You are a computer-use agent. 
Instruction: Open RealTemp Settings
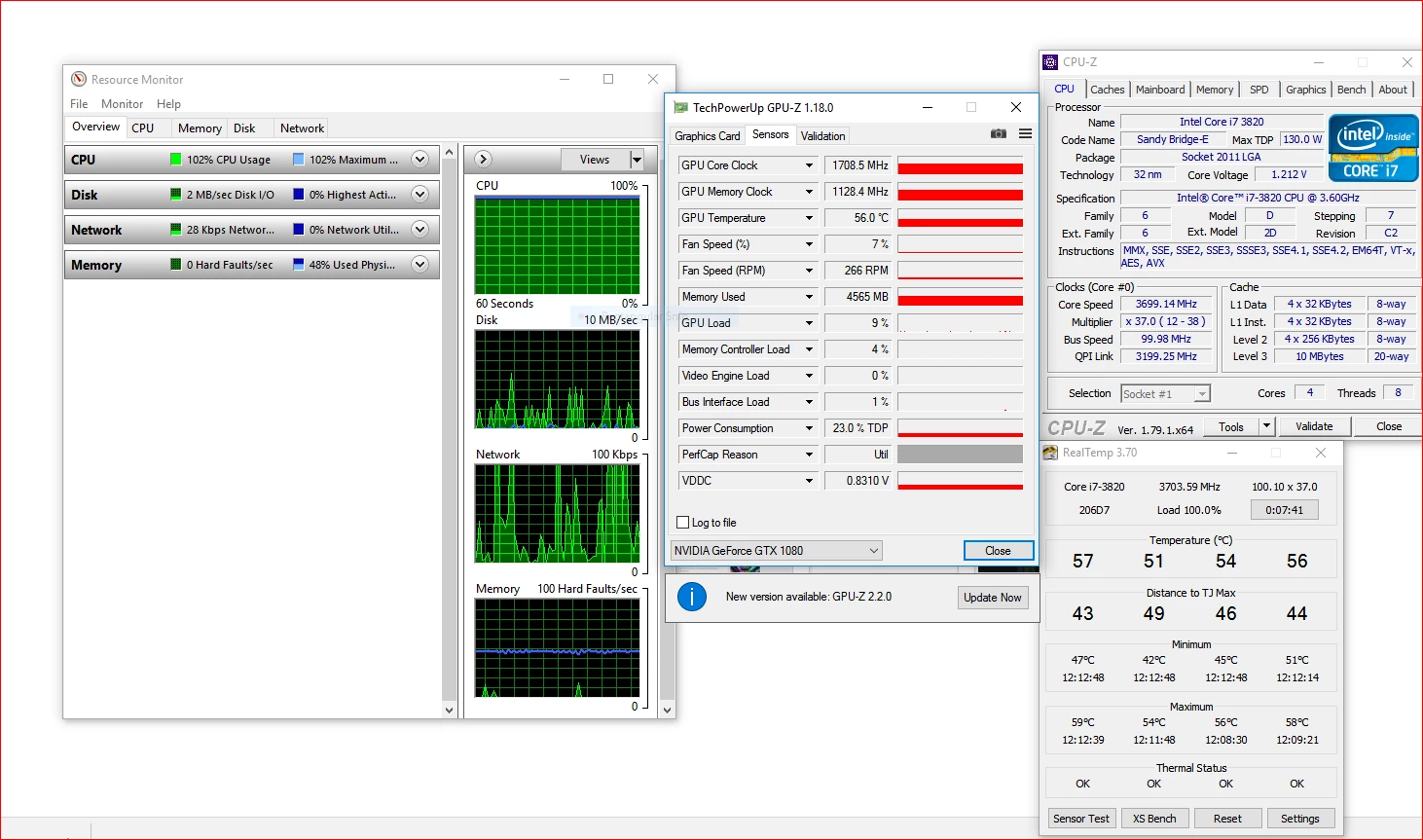tap(1300, 819)
